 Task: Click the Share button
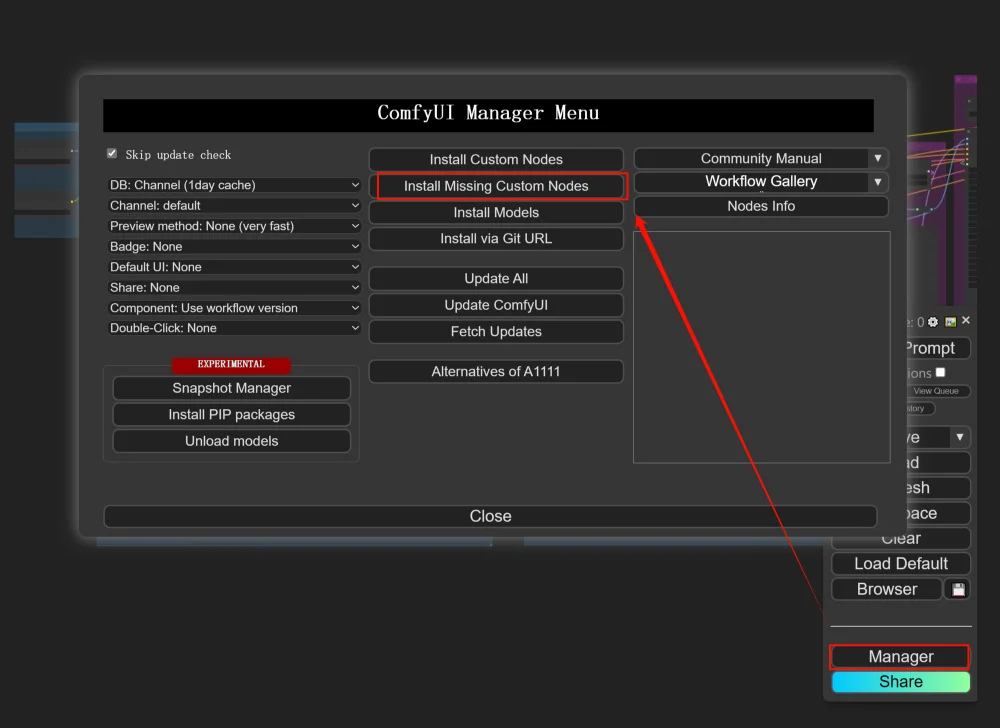coord(901,681)
